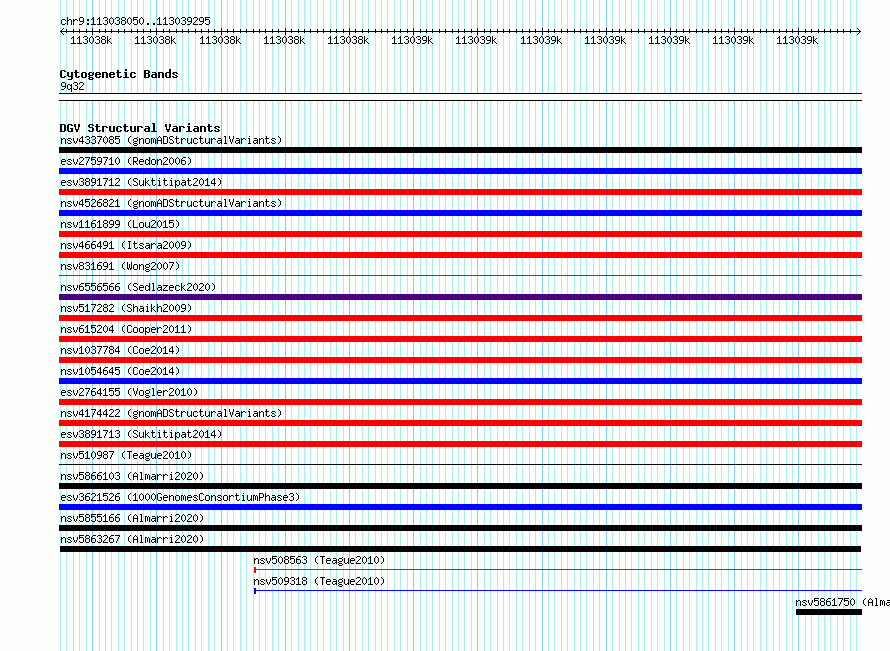Click the red start marker of nsv508563

(x=255, y=570)
